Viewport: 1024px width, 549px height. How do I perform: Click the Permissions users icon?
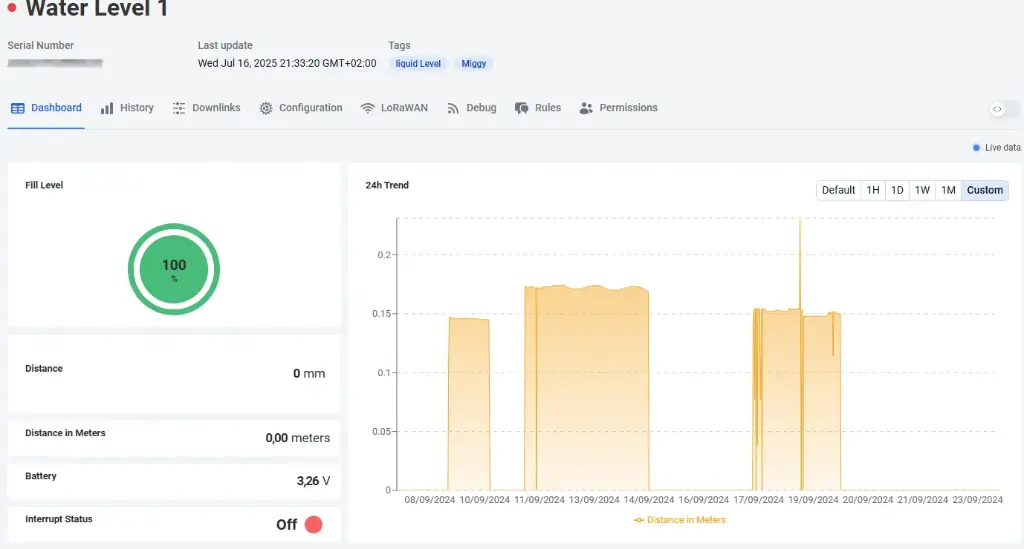pyautogui.click(x=586, y=108)
